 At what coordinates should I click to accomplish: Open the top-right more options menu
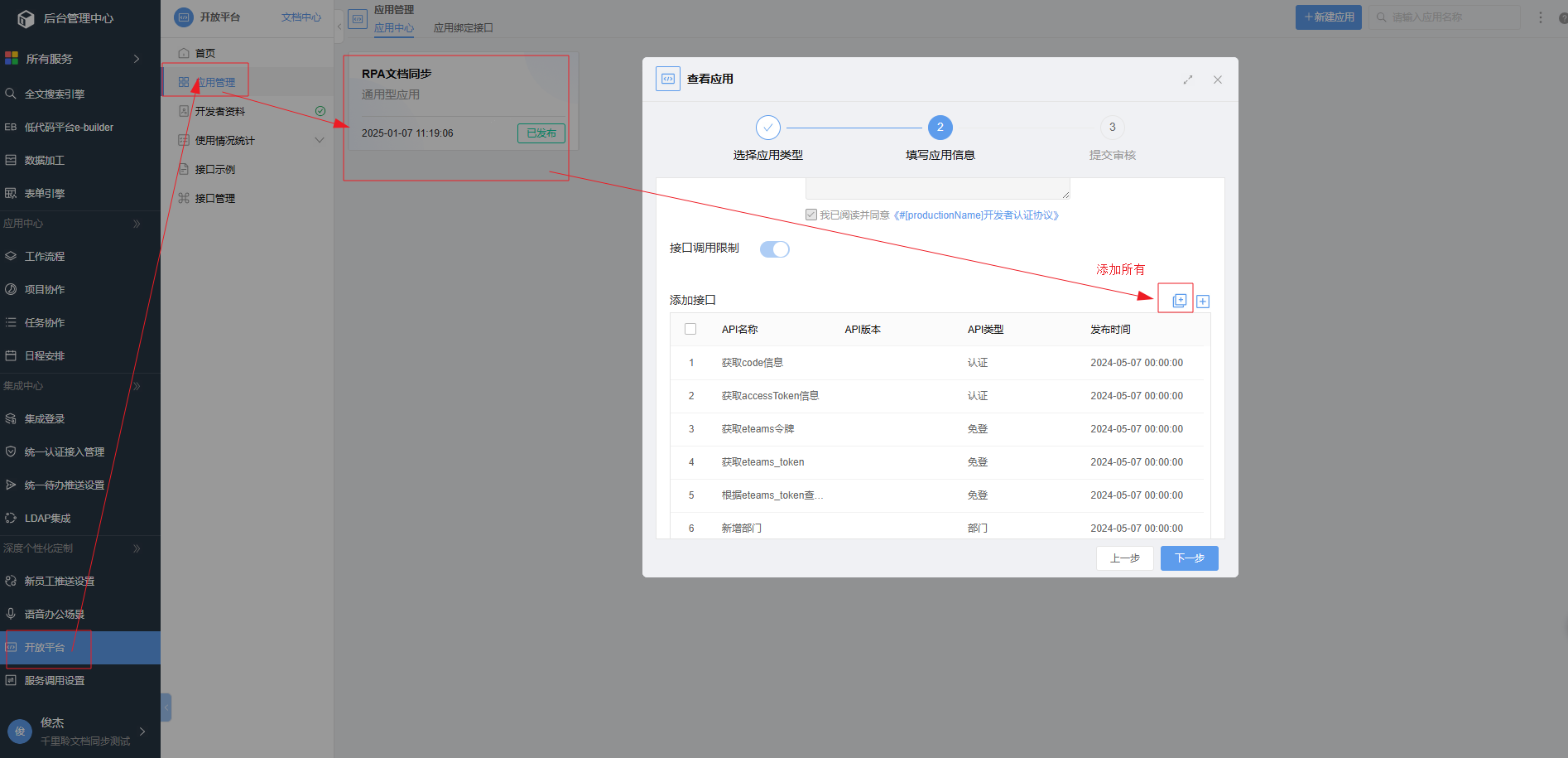[x=1541, y=17]
